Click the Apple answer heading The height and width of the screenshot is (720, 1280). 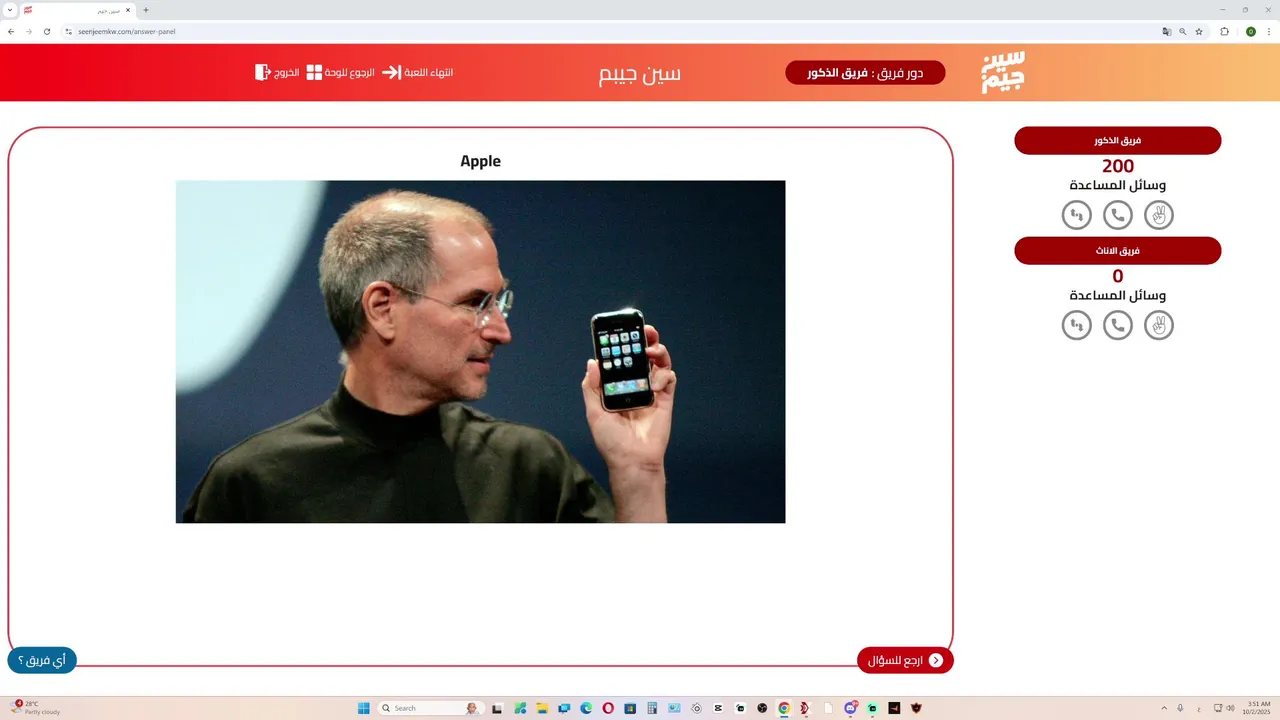[x=480, y=161]
